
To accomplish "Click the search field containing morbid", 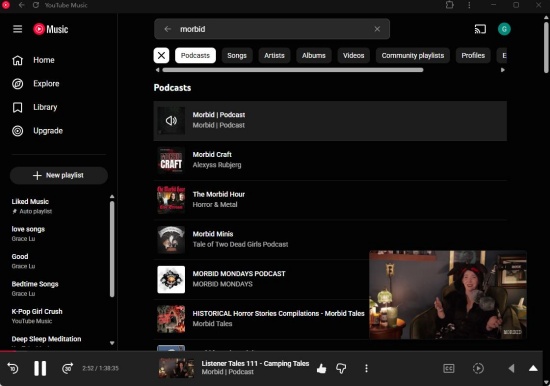I will pyautogui.click(x=272, y=29).
